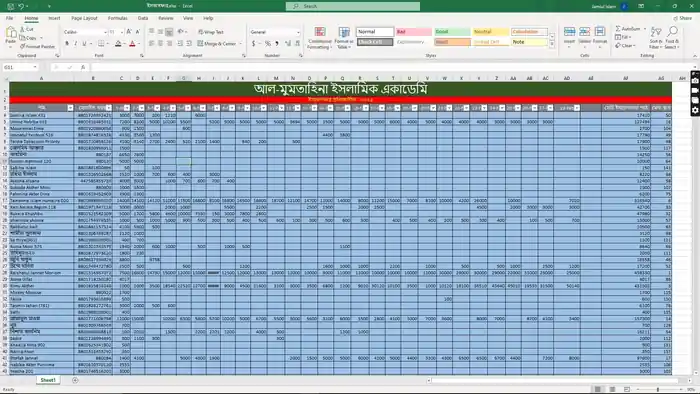Click the Increase Indent icon
The width and height of the screenshot is (700, 394).
(x=189, y=43)
